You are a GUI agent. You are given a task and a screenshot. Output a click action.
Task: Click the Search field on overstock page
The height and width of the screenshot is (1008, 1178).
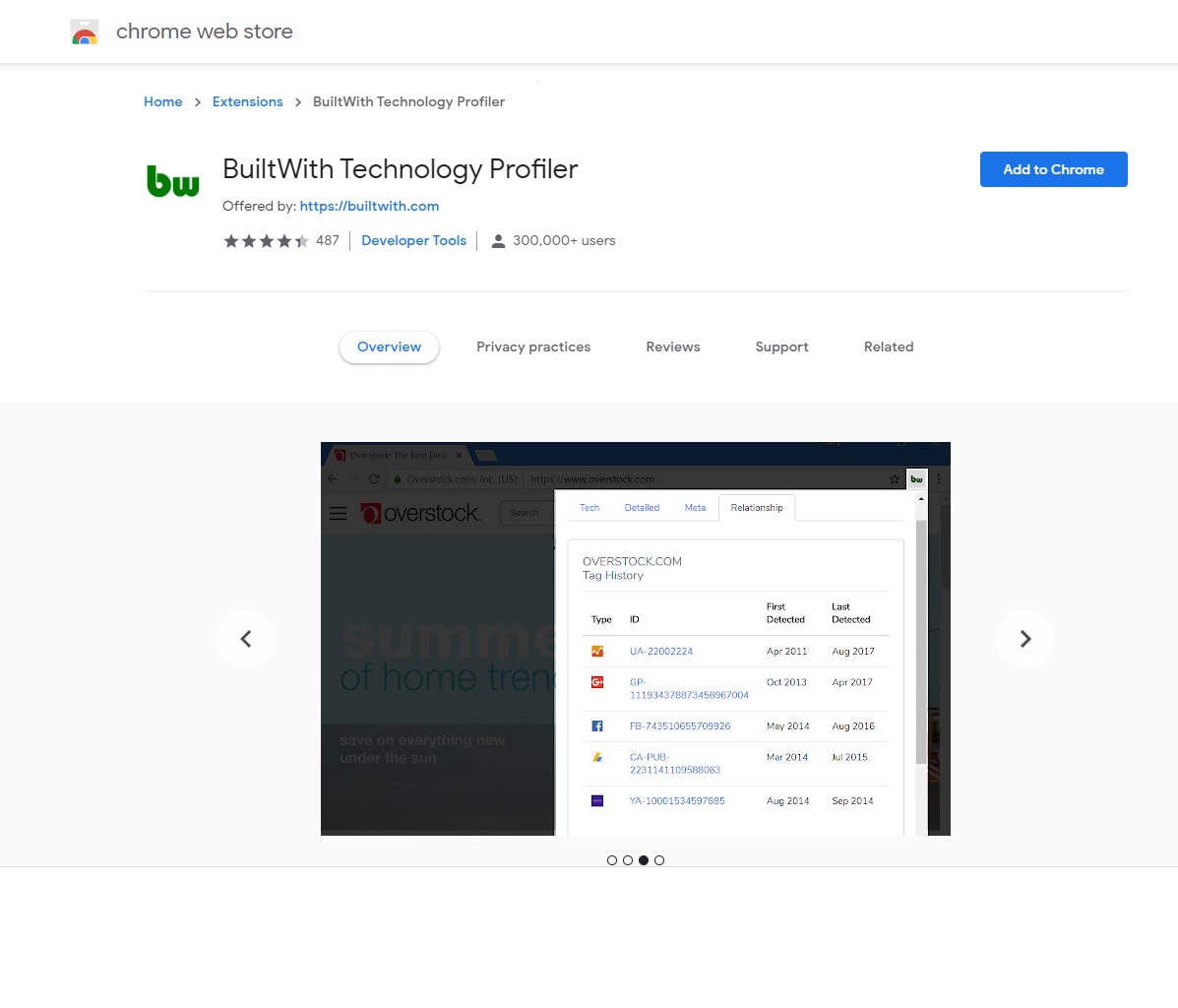pyautogui.click(x=527, y=513)
